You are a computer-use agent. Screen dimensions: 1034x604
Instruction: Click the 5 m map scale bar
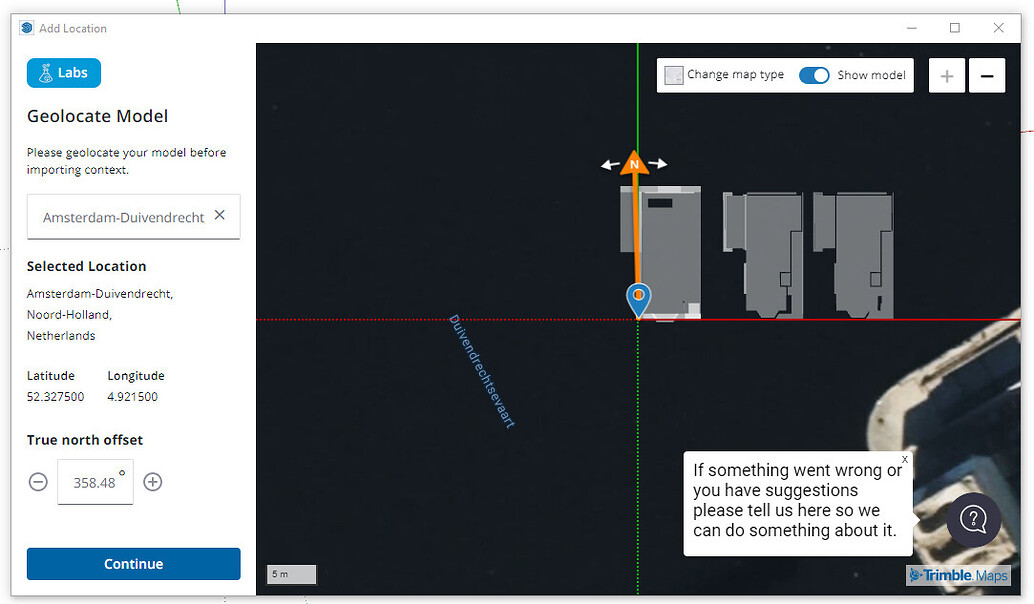pyautogui.click(x=290, y=573)
